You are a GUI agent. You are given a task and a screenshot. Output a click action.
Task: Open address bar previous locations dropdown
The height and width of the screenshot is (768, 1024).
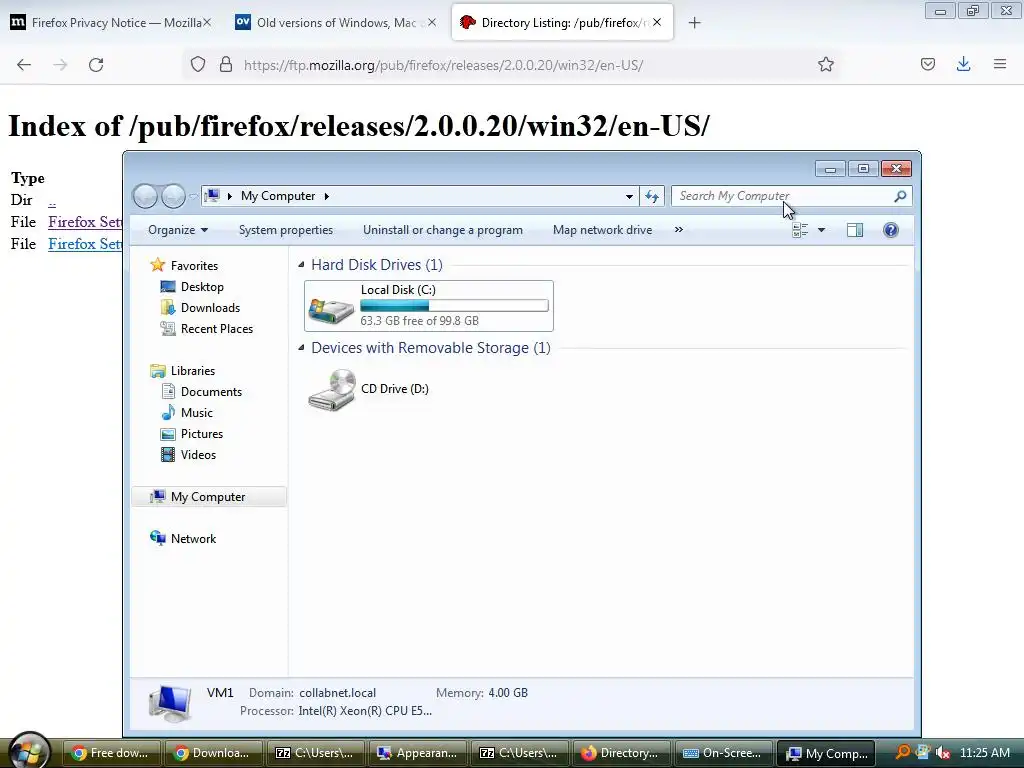coord(629,196)
